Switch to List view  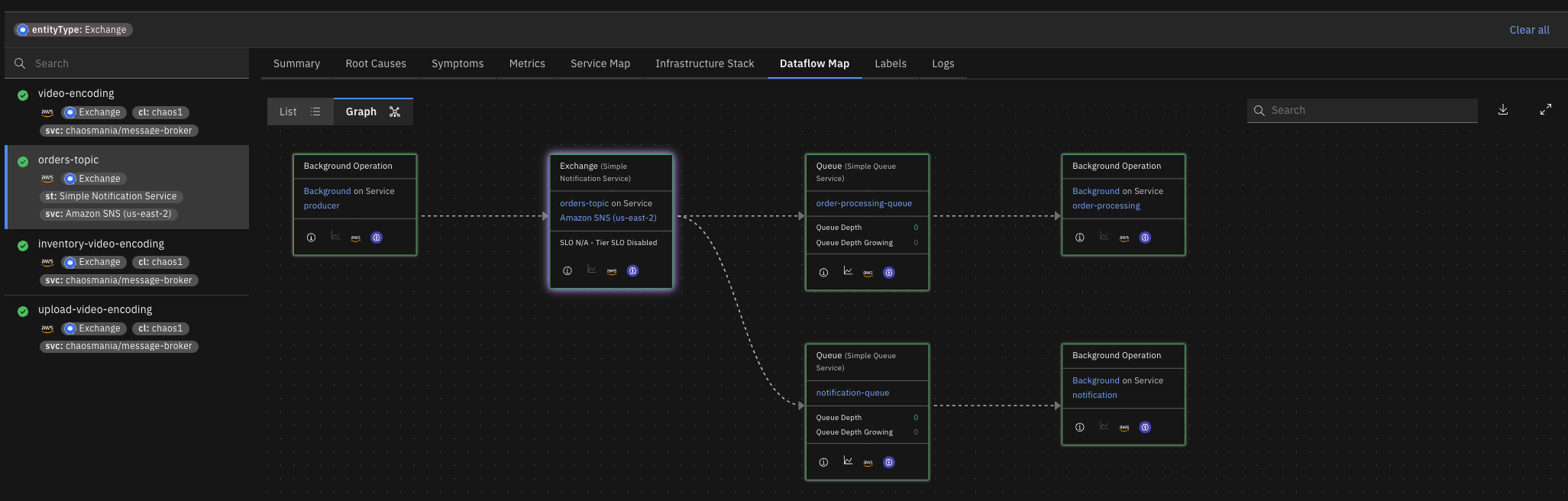pyautogui.click(x=299, y=112)
